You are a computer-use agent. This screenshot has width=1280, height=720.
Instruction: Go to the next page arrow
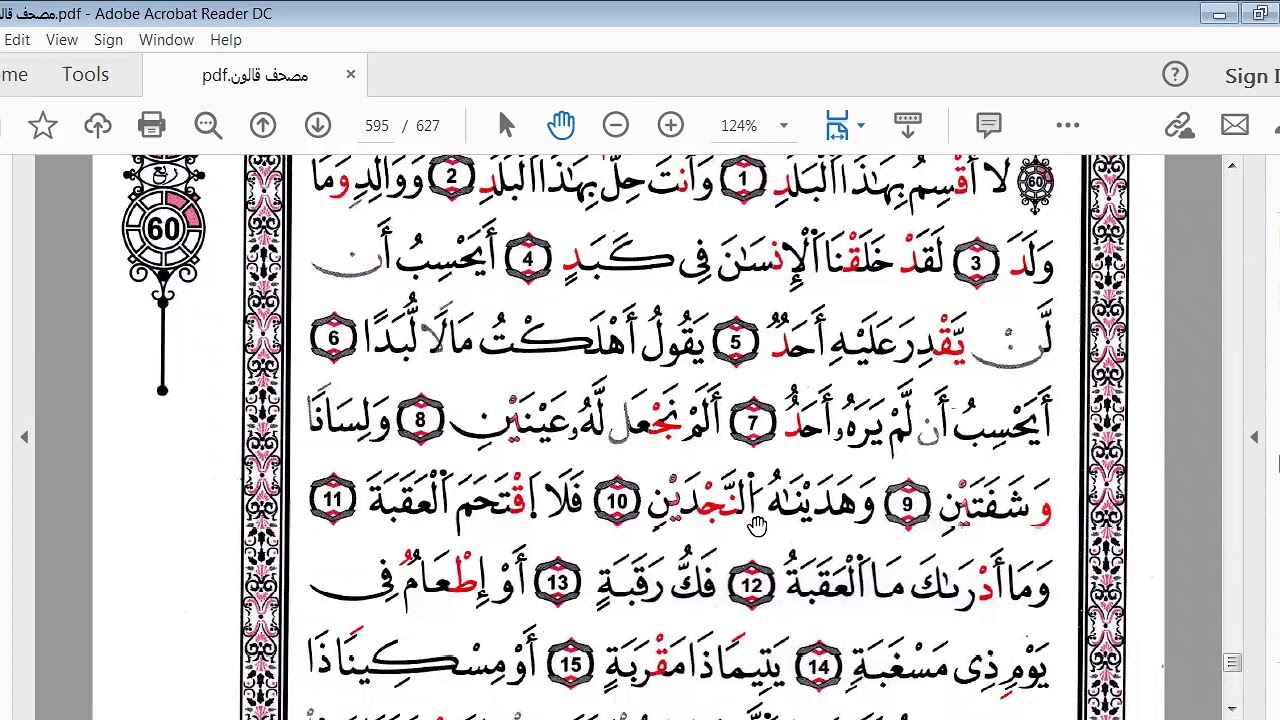click(318, 125)
